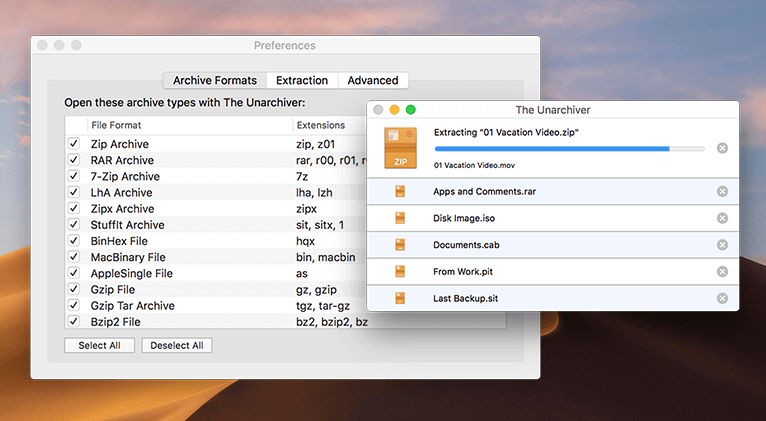
Task: Click the large ZIP archive icon
Action: tap(400, 148)
